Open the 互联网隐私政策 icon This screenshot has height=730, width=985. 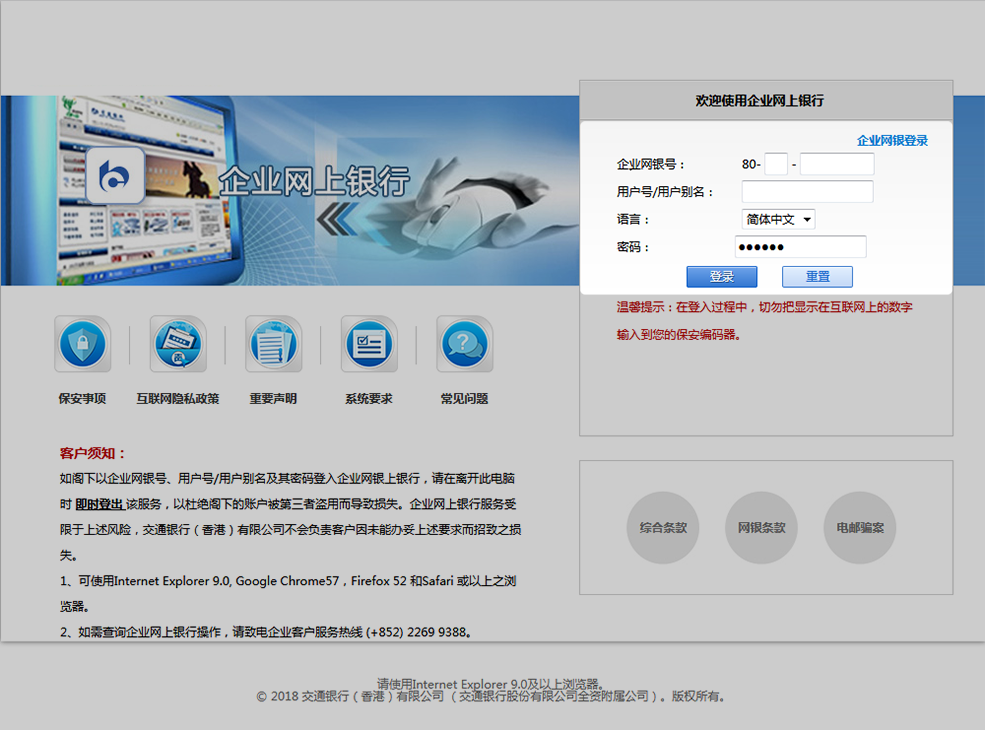coord(178,345)
